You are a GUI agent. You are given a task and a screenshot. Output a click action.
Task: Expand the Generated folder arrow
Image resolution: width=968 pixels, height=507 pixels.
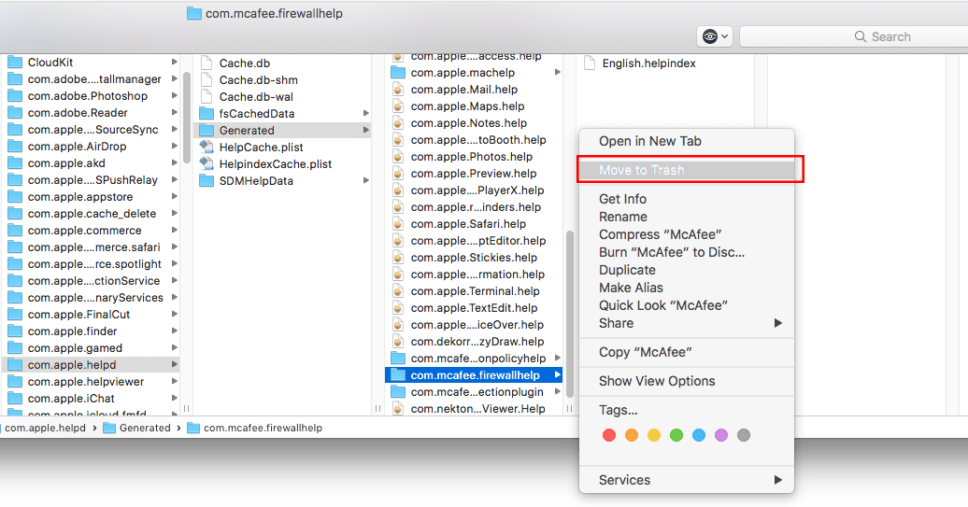tap(366, 130)
